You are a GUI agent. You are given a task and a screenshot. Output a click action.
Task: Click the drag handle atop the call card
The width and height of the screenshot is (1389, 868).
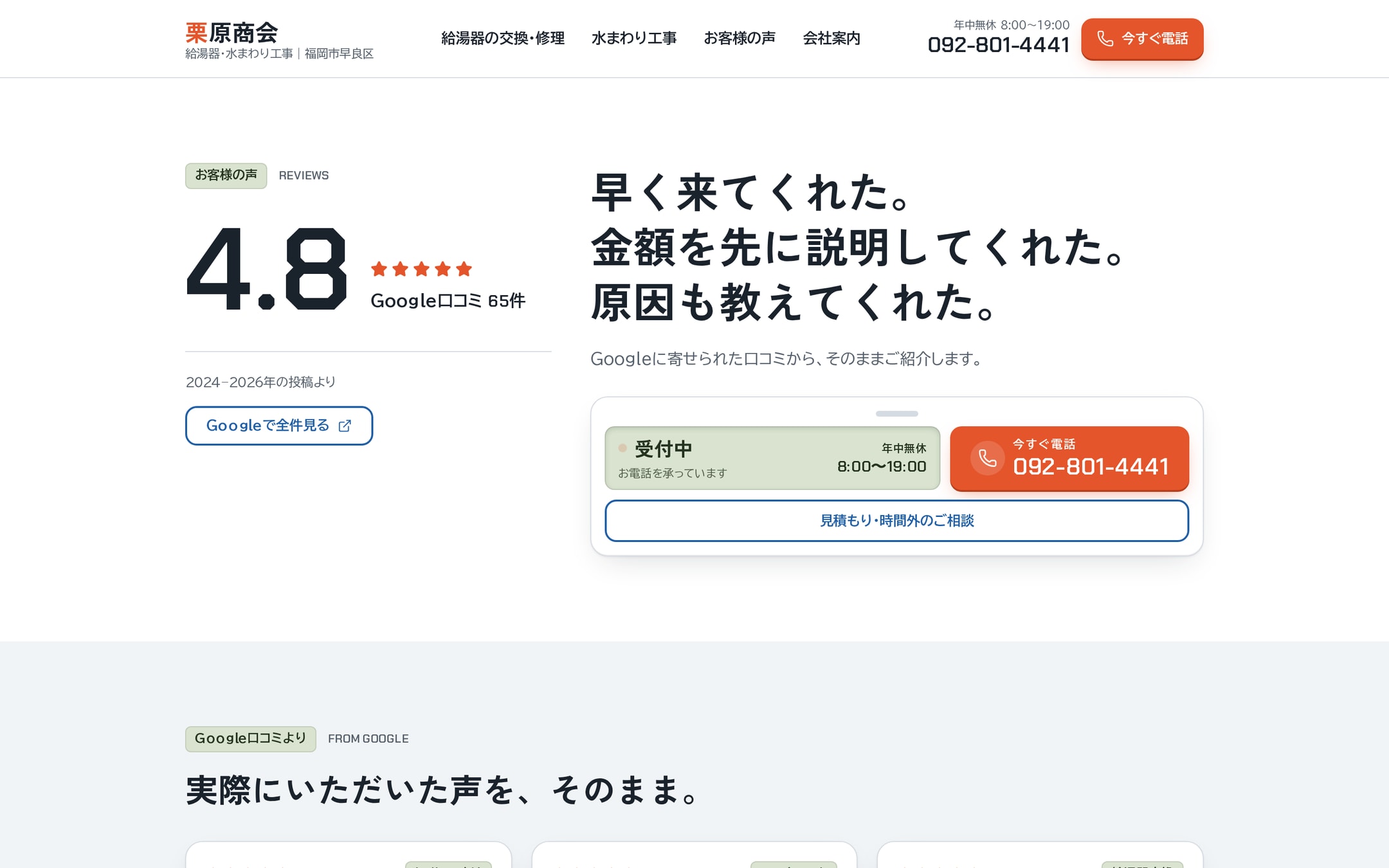click(897, 413)
